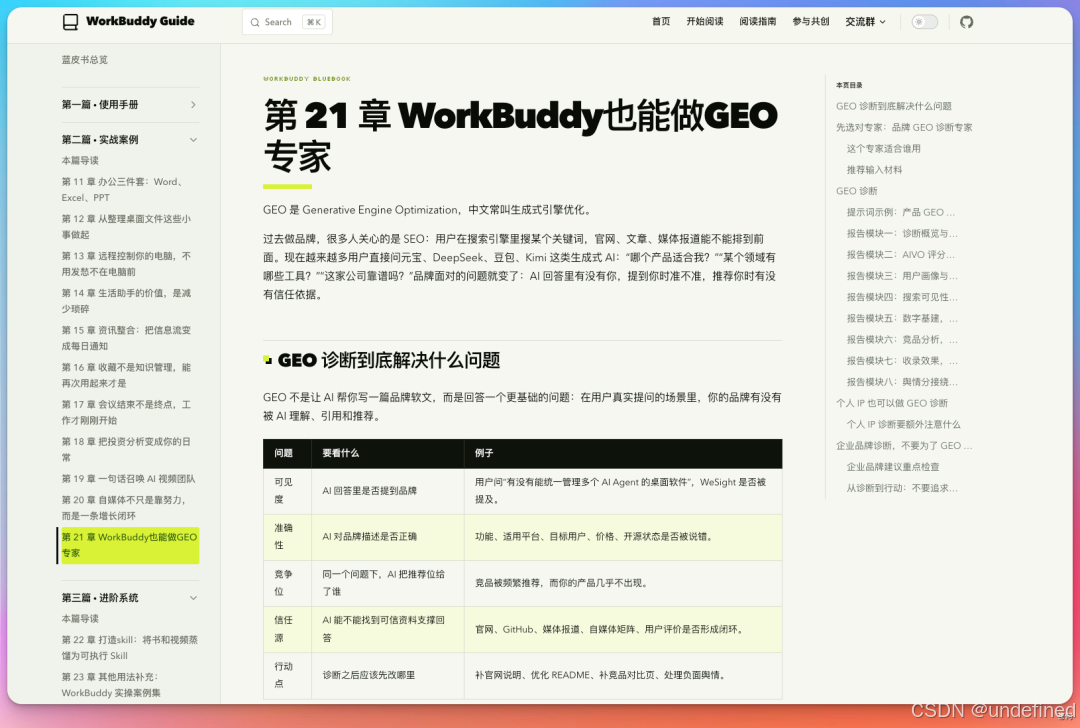Jump to 从诊断到行动：不要追求 outline entry

click(x=902, y=488)
